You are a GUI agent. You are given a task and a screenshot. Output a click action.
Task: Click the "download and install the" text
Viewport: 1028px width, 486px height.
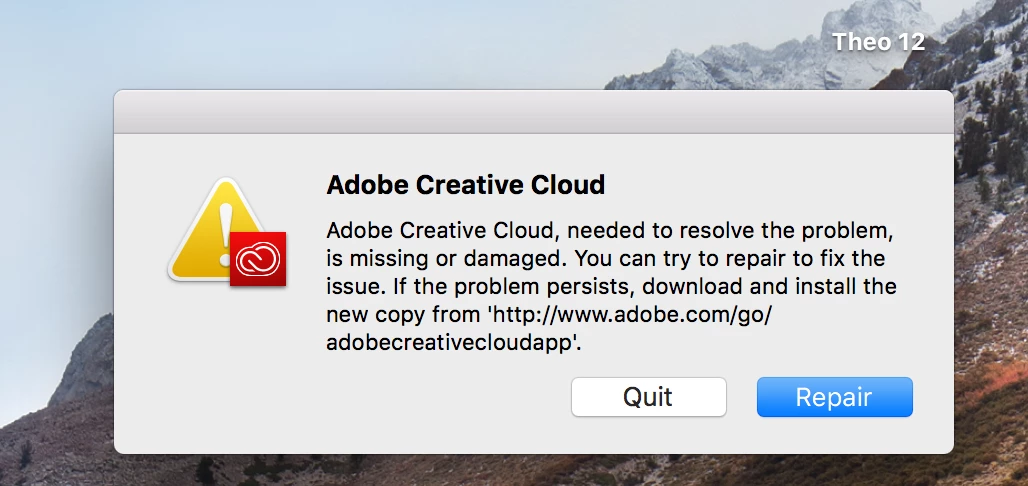(x=765, y=287)
